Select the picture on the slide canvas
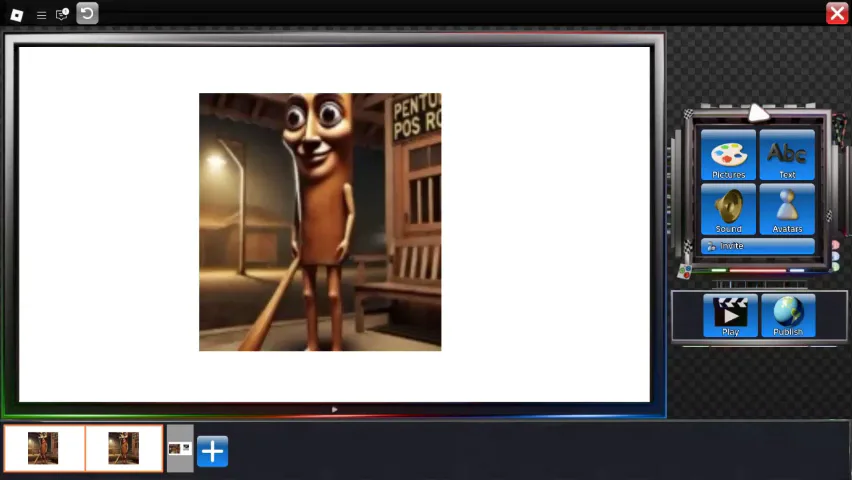 point(320,222)
